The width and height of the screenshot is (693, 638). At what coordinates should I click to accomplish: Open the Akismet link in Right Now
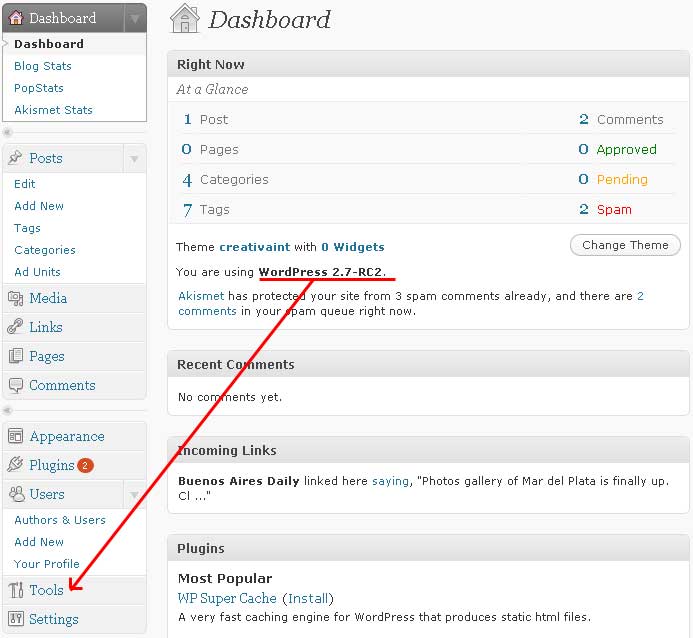click(x=201, y=296)
